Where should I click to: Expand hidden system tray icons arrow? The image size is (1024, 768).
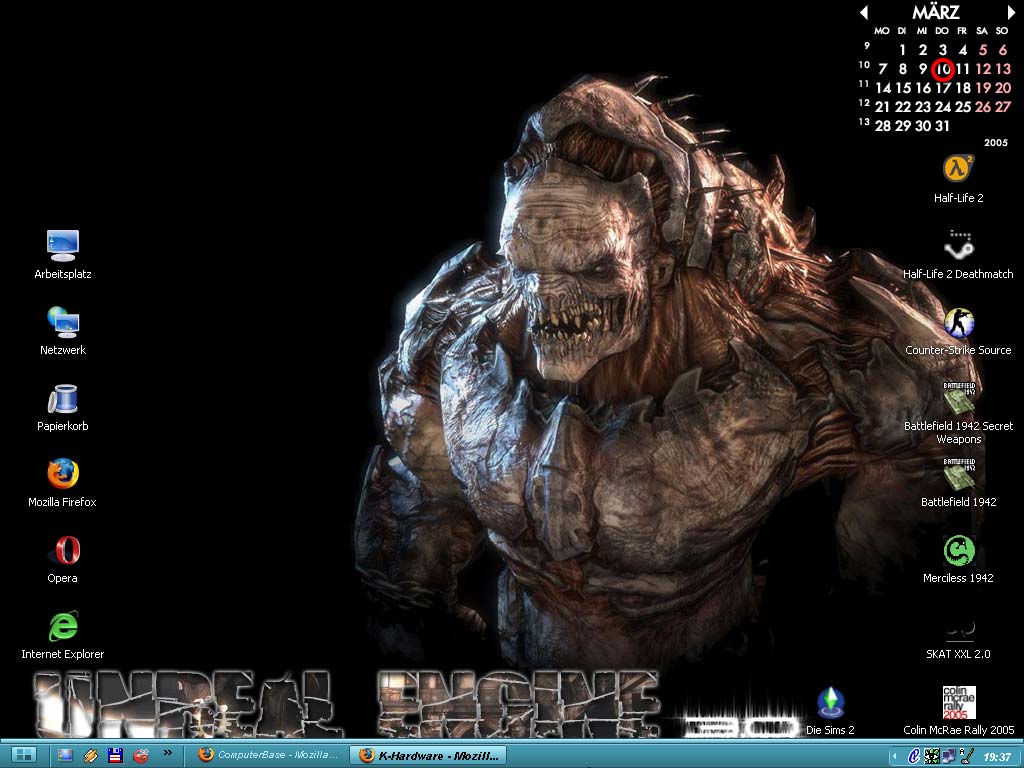[x=894, y=756]
